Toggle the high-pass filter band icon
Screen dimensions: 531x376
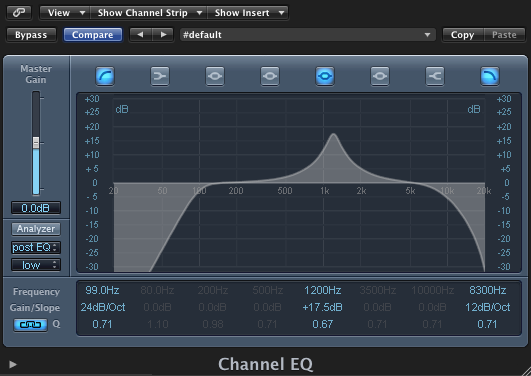coord(105,76)
